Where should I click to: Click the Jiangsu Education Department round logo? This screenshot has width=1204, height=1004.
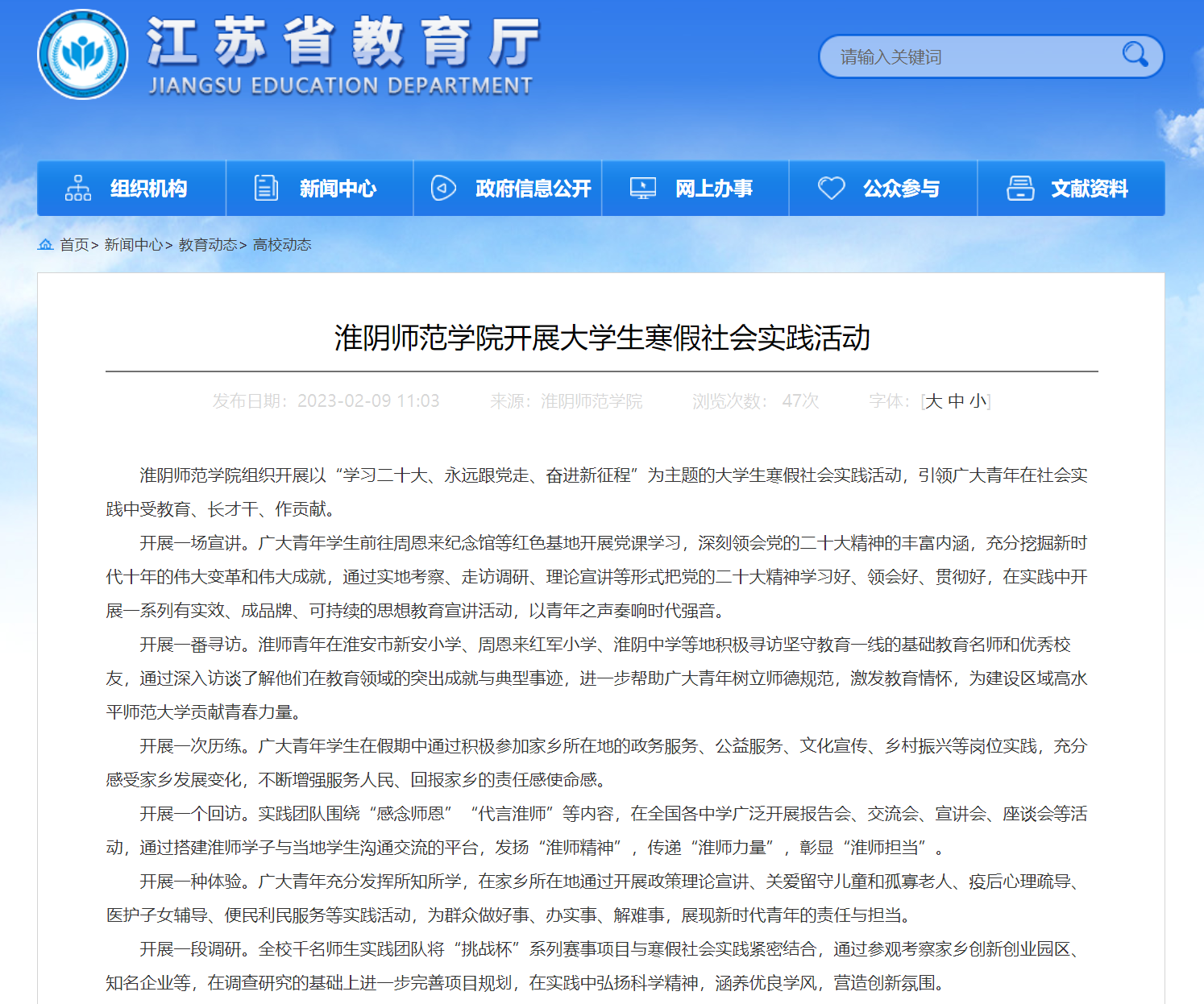pos(83,55)
